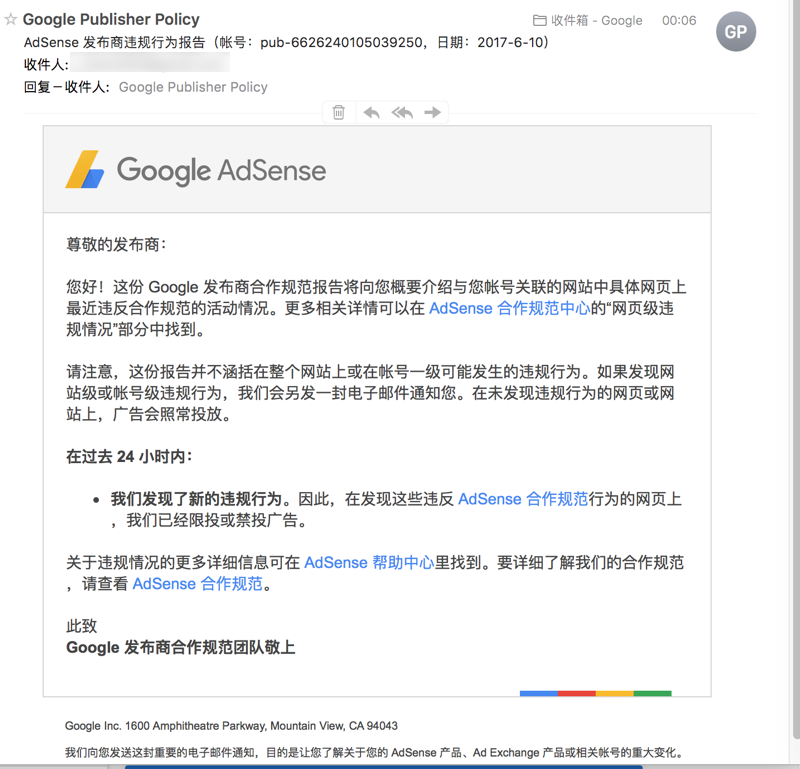
Task: Click the greeting 尊敬的发布商
Action: pos(116,244)
